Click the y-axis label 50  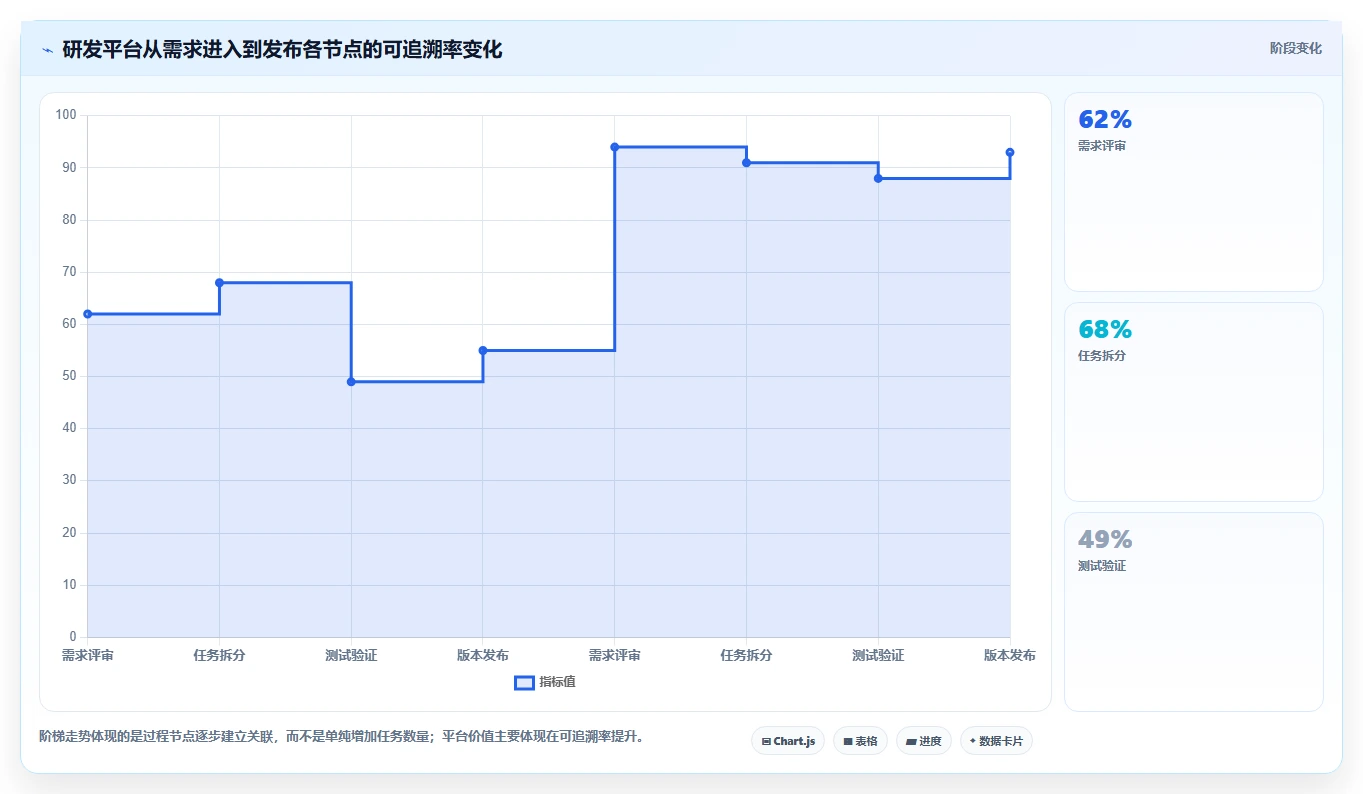[x=70, y=376]
